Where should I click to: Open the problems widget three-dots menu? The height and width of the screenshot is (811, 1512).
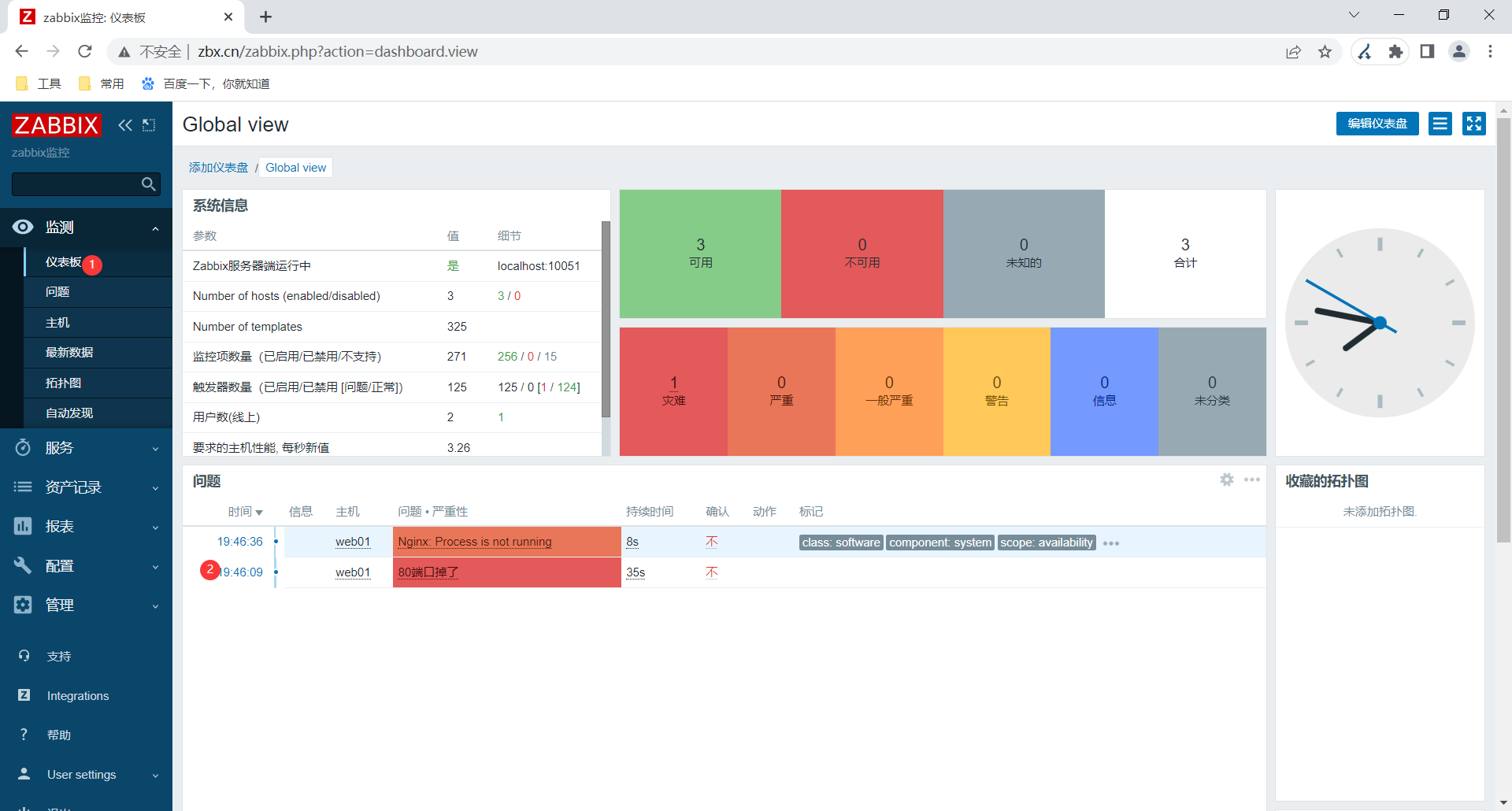point(1252,480)
